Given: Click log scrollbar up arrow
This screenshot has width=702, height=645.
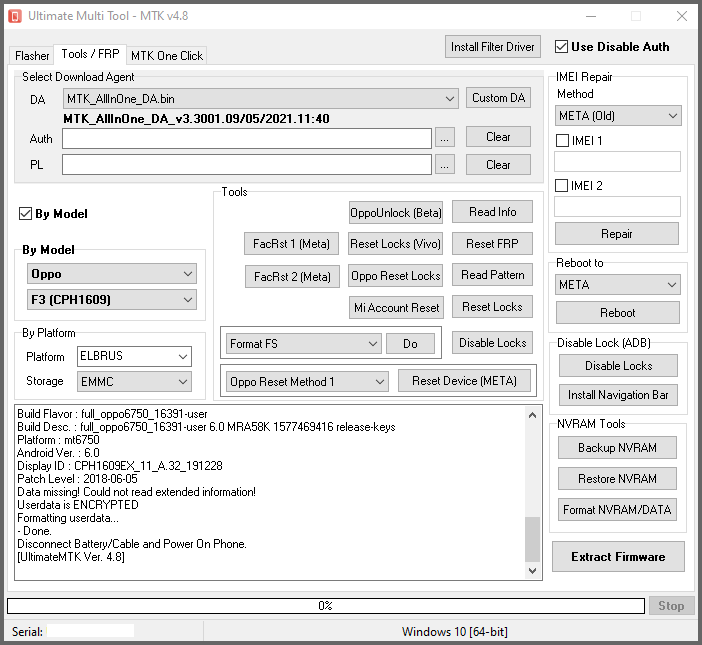Looking at the screenshot, I should click(532, 413).
